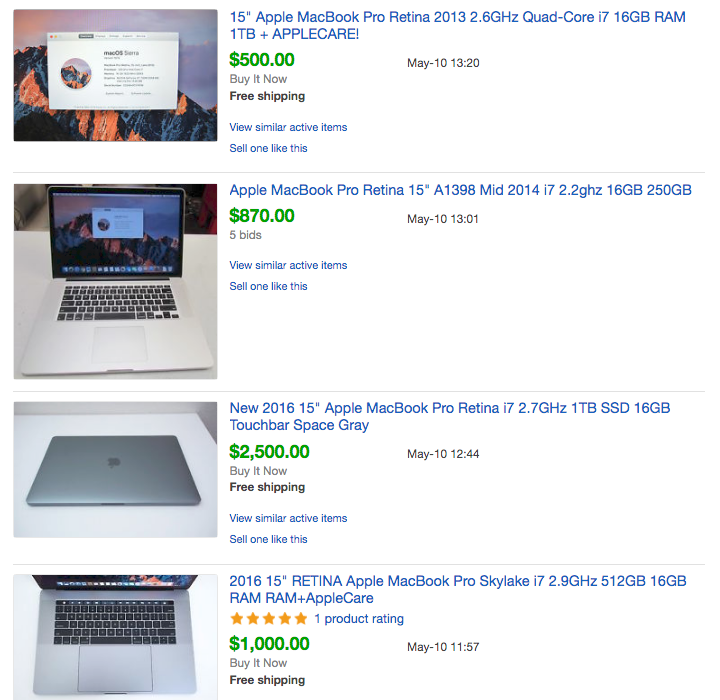Click the $870.00 price
This screenshot has height=700, width=720.
[x=262, y=216]
